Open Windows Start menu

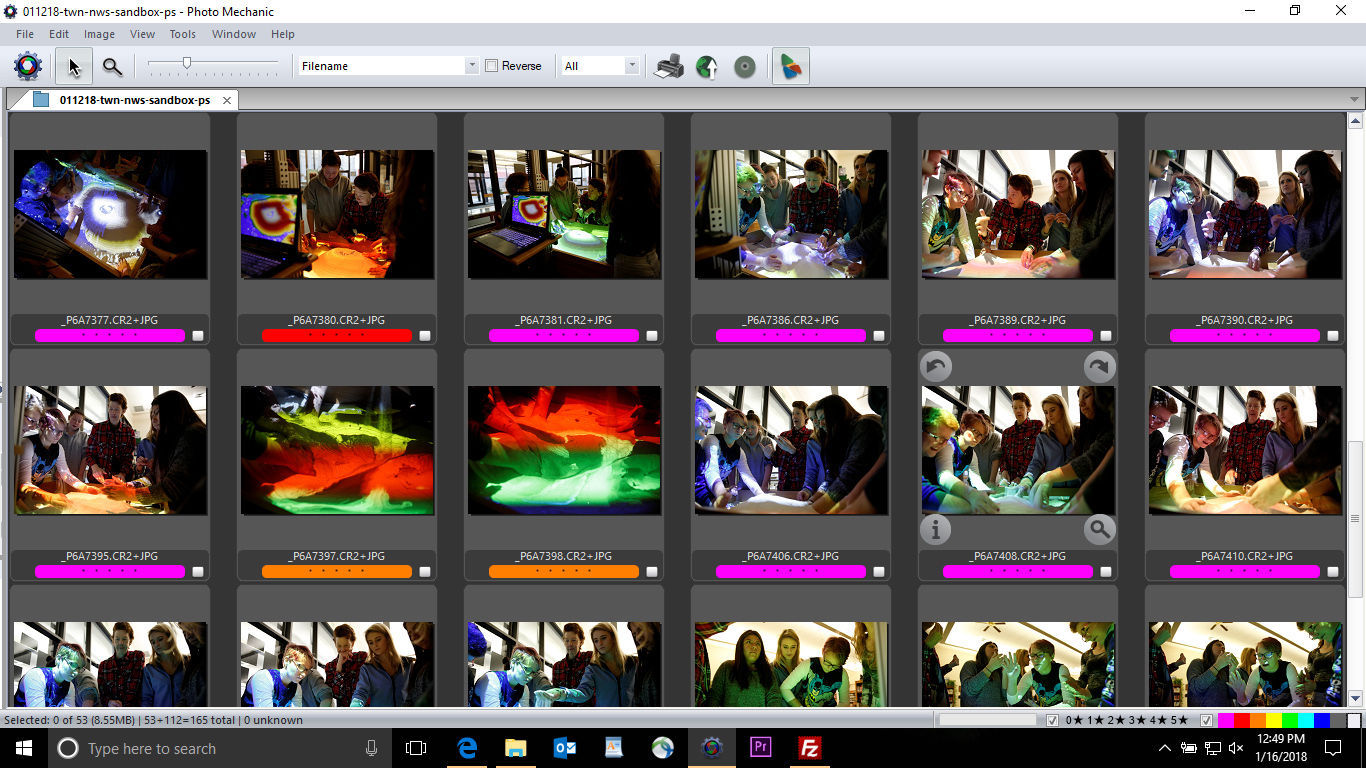pyautogui.click(x=23, y=748)
